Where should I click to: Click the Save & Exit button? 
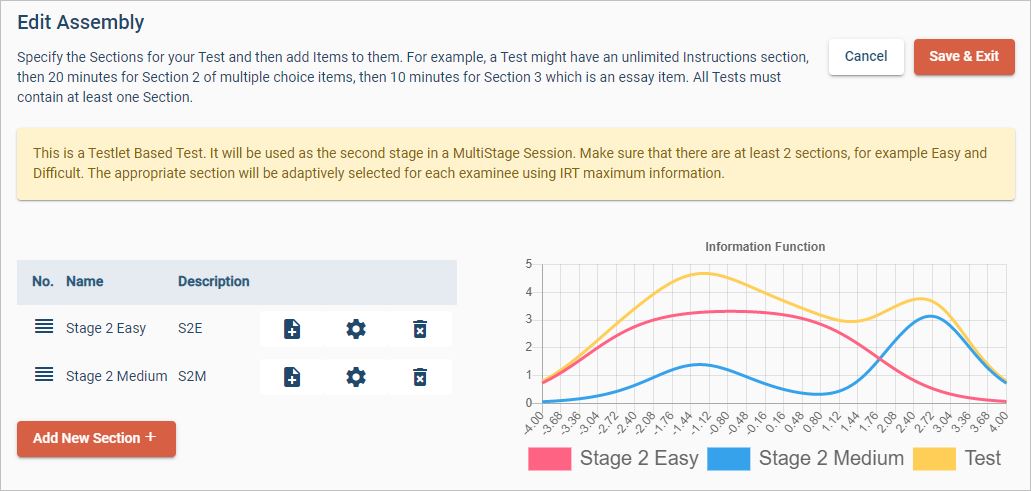(x=963, y=57)
